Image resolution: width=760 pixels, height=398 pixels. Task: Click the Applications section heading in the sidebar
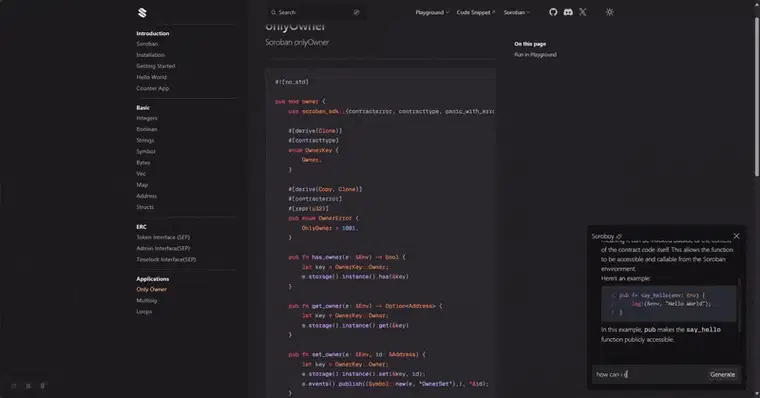[153, 279]
